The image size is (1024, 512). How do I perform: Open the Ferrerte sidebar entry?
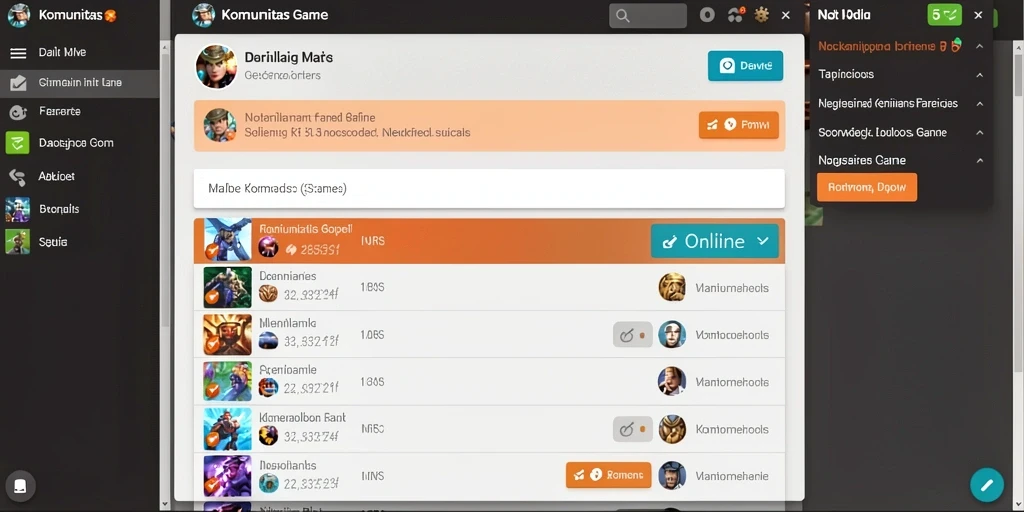(59, 112)
